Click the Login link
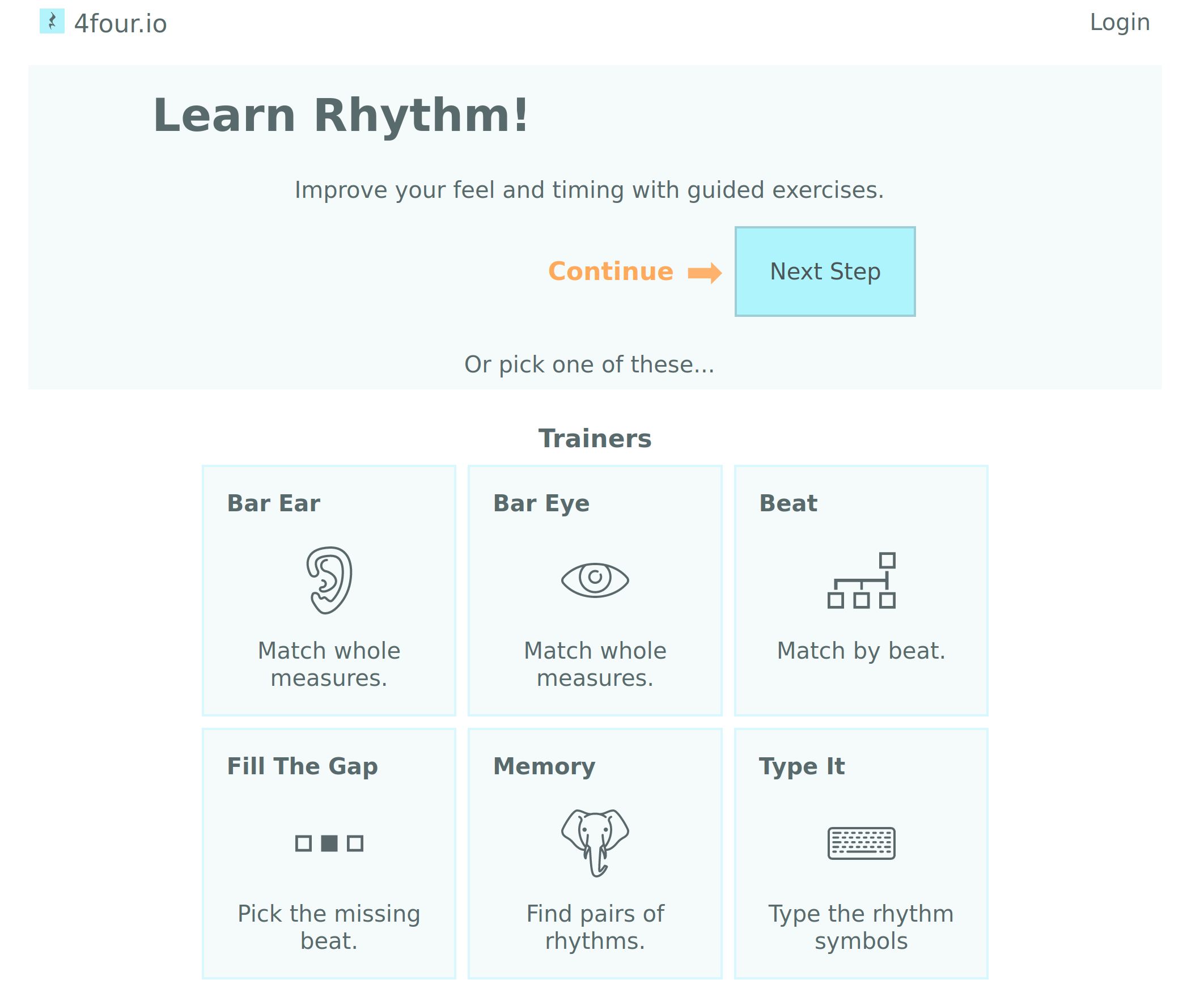1204x984 pixels. 1119,22
